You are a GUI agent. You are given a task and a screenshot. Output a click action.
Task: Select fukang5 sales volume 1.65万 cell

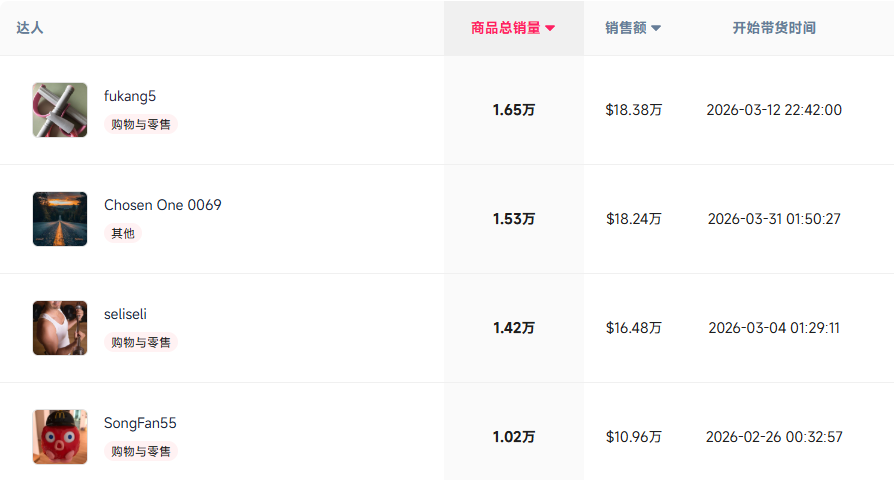coord(514,110)
